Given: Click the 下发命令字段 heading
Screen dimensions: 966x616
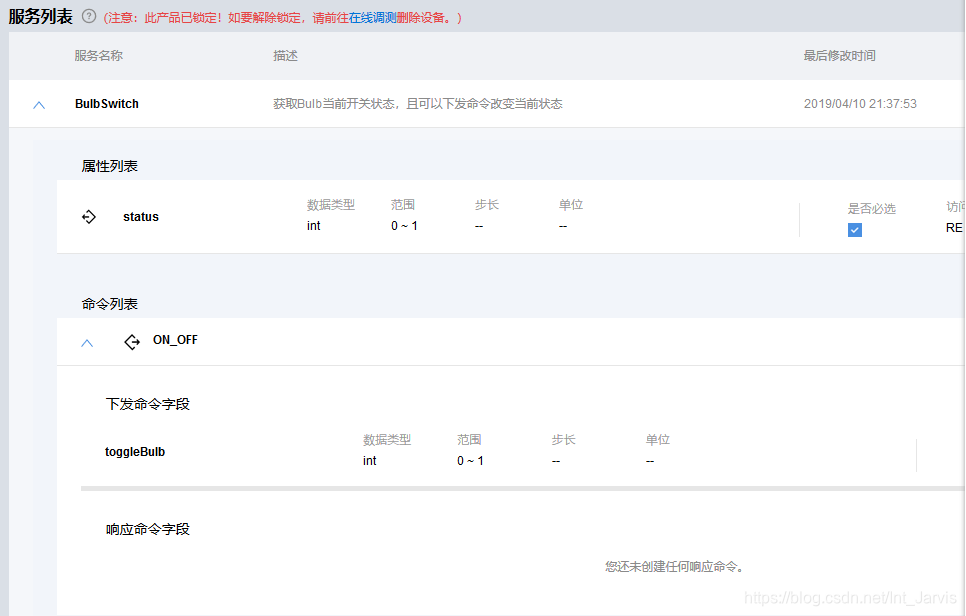Looking at the screenshot, I should [148, 404].
